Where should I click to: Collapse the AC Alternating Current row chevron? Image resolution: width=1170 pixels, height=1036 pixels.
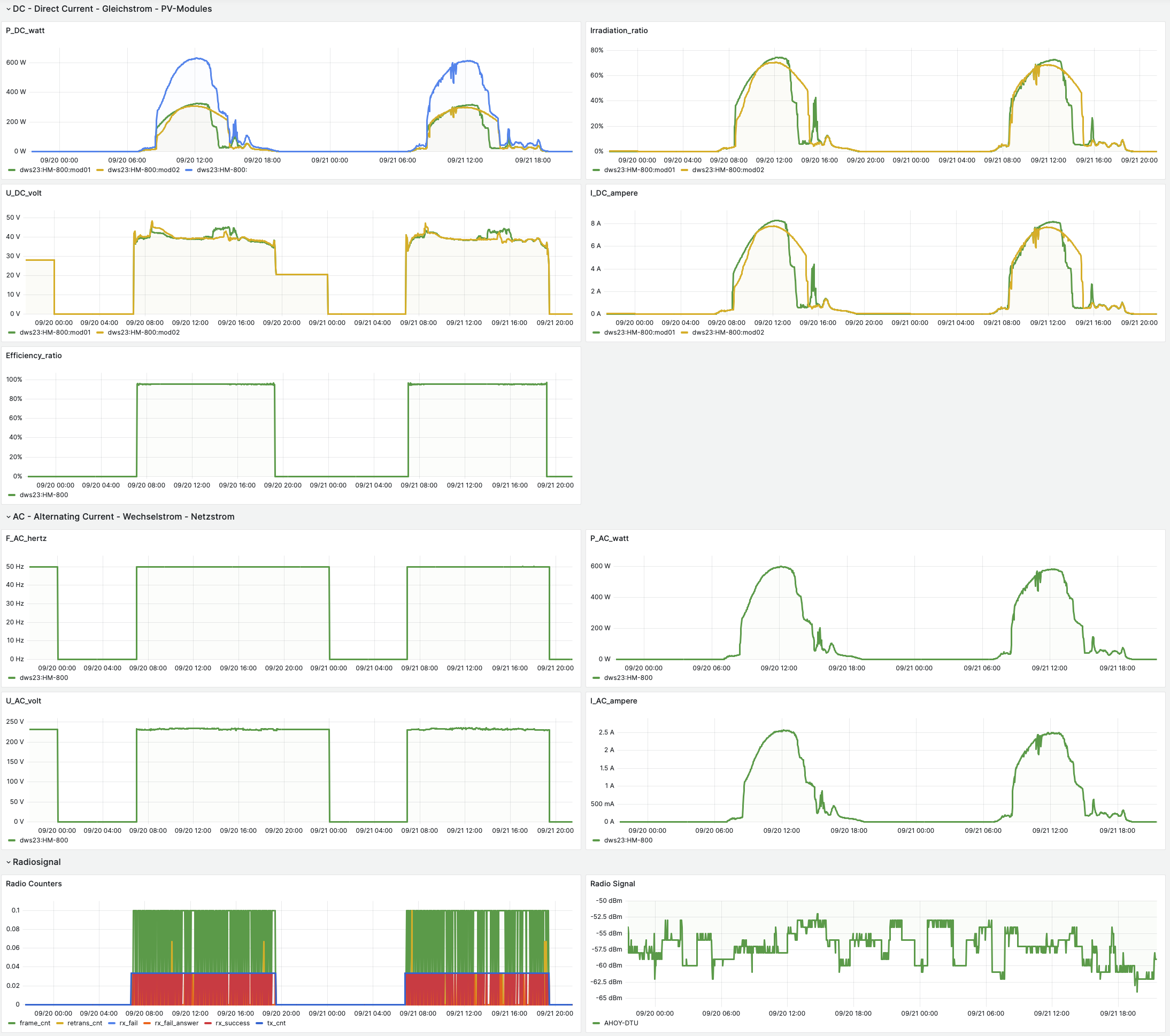pyautogui.click(x=8, y=517)
